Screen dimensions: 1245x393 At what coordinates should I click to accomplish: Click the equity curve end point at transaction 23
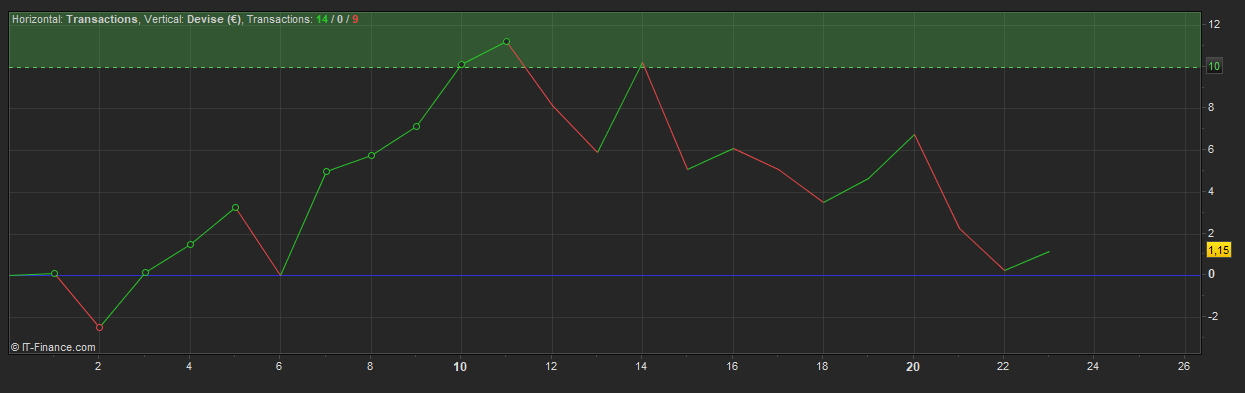(x=1049, y=251)
